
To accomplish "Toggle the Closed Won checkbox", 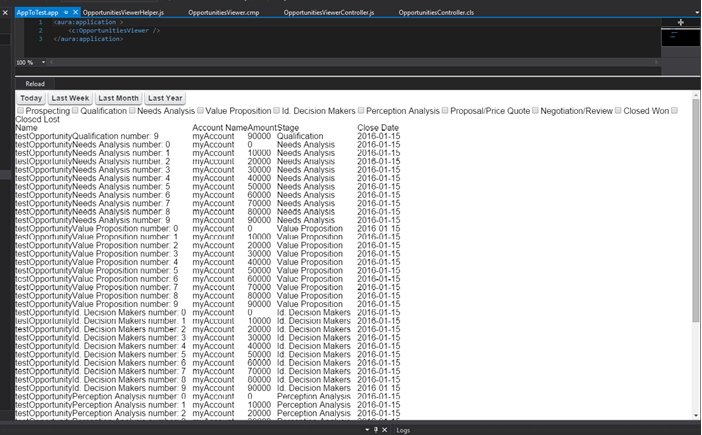I will pos(618,110).
